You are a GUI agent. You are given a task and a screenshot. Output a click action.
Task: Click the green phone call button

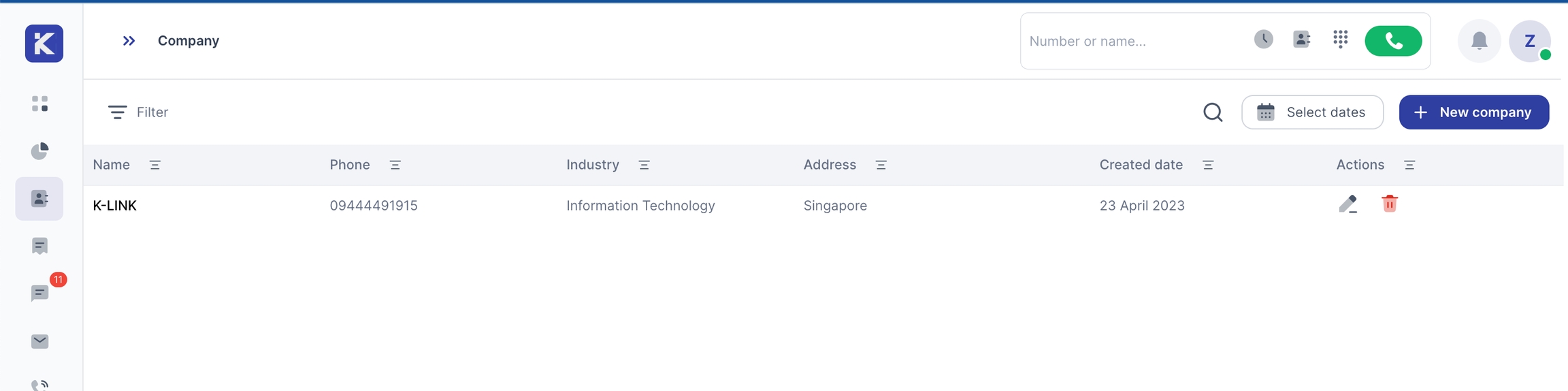click(x=1392, y=41)
